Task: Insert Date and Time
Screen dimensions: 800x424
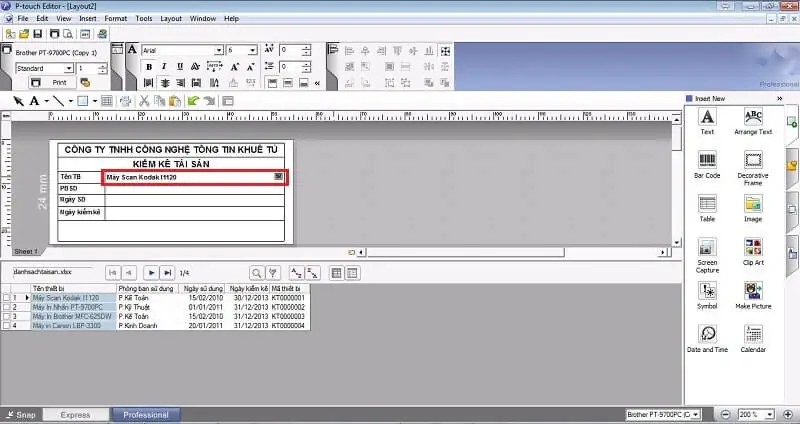Action: tap(707, 339)
